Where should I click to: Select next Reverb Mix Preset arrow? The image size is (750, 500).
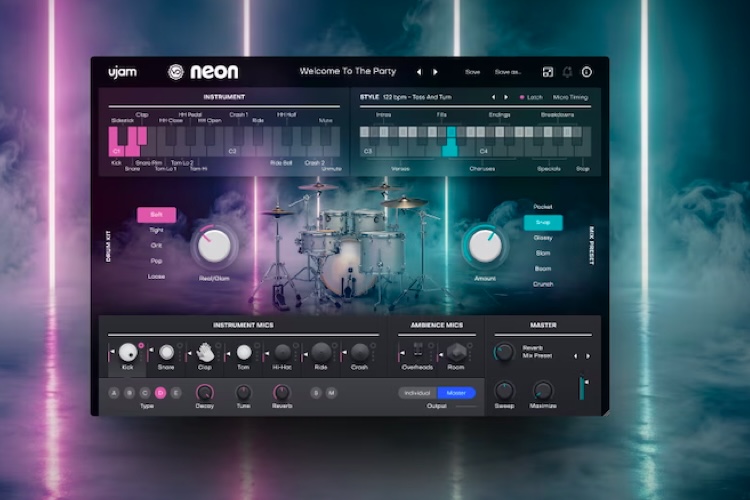pos(588,356)
